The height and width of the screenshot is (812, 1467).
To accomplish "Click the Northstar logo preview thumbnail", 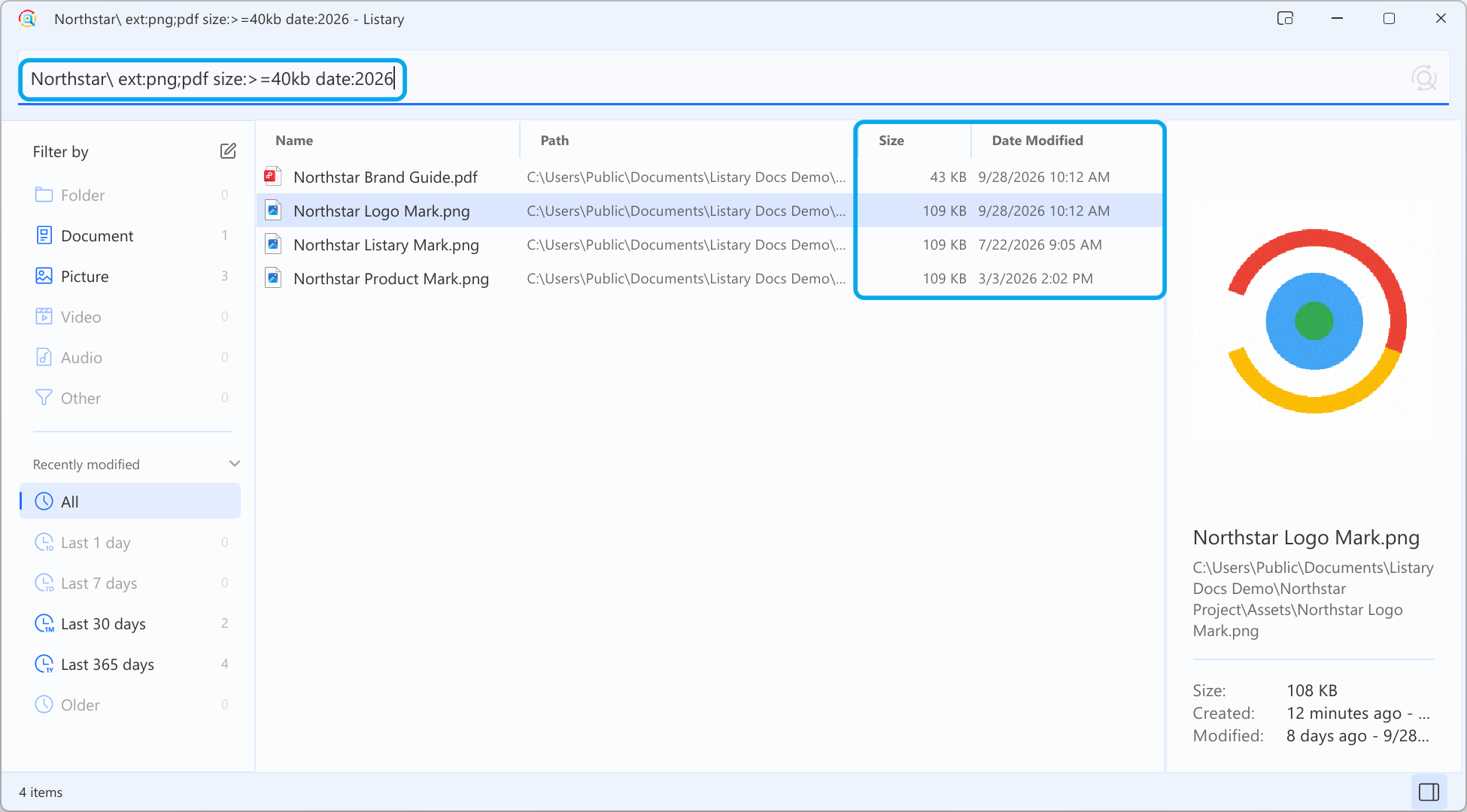I will click(x=1314, y=321).
